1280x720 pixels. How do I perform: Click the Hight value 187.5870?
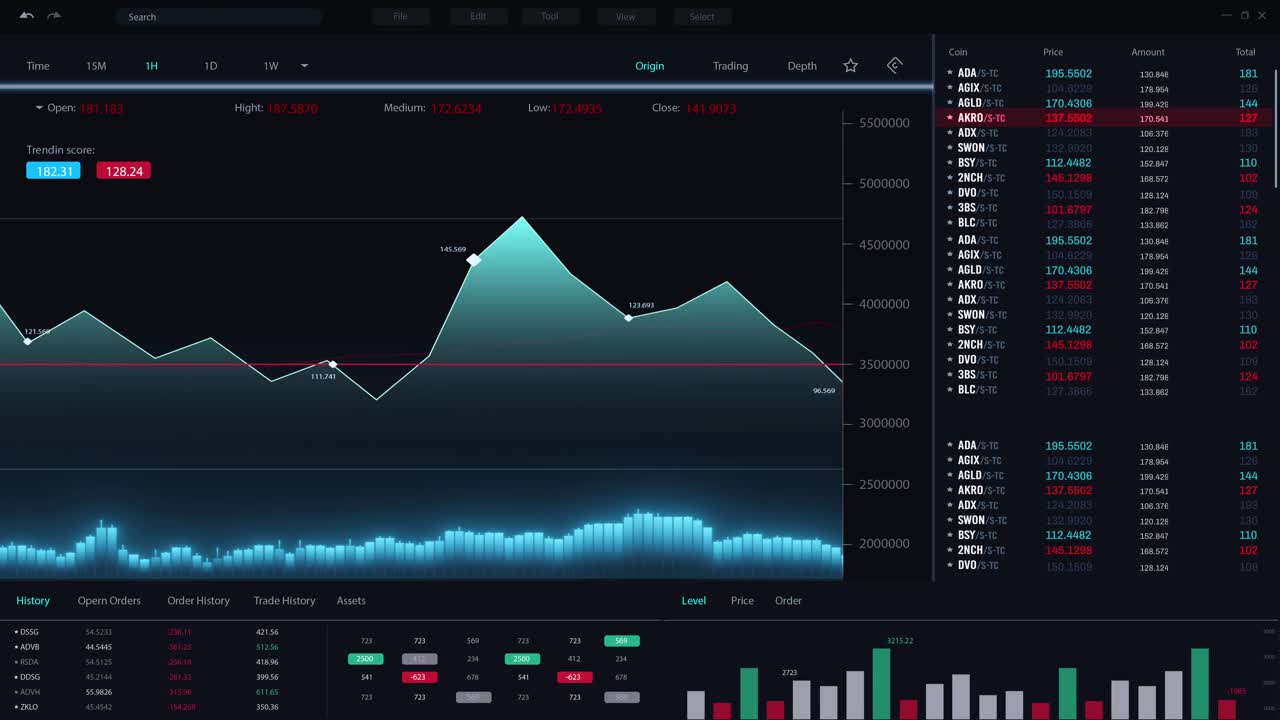click(x=292, y=108)
